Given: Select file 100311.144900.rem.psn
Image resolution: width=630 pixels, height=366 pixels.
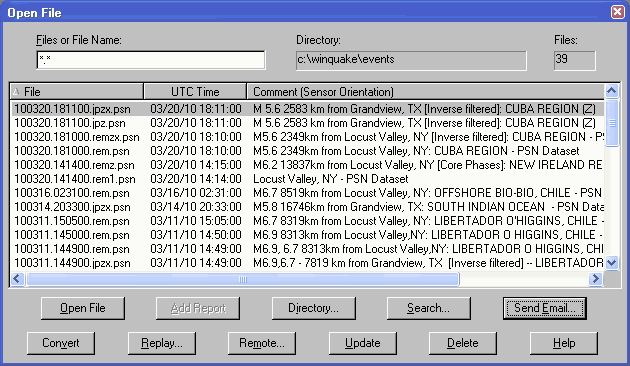Looking at the screenshot, I should pyautogui.click(x=72, y=249).
